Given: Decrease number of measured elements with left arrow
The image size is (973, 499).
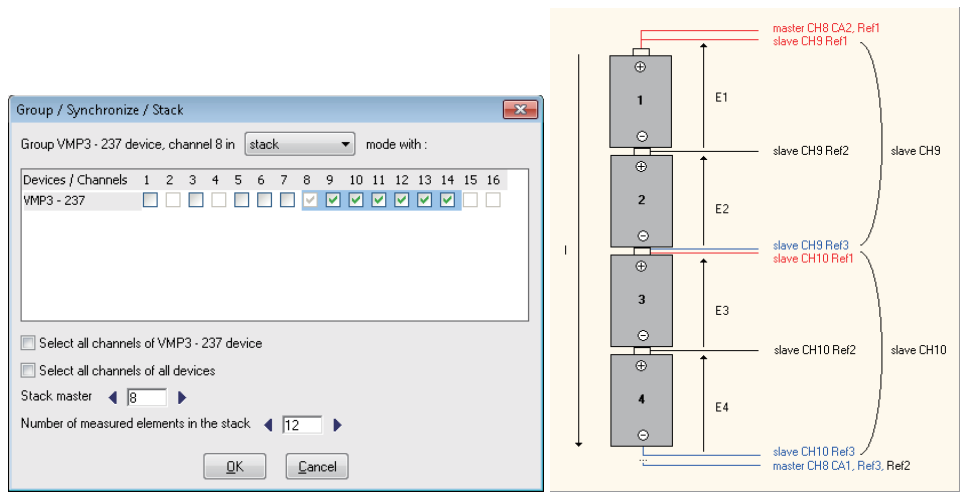Looking at the screenshot, I should pos(269,425).
